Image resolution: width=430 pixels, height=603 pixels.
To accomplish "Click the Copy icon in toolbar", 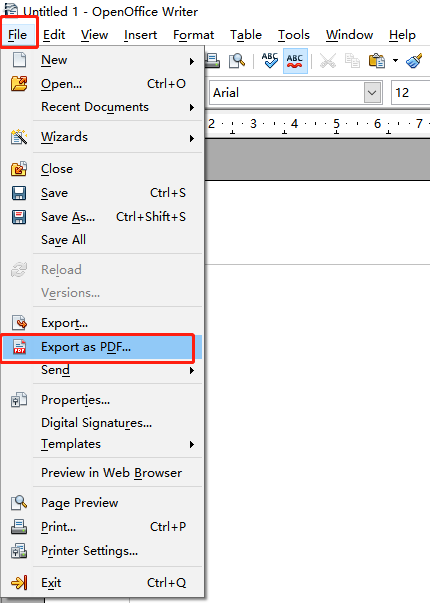I will click(x=352, y=61).
